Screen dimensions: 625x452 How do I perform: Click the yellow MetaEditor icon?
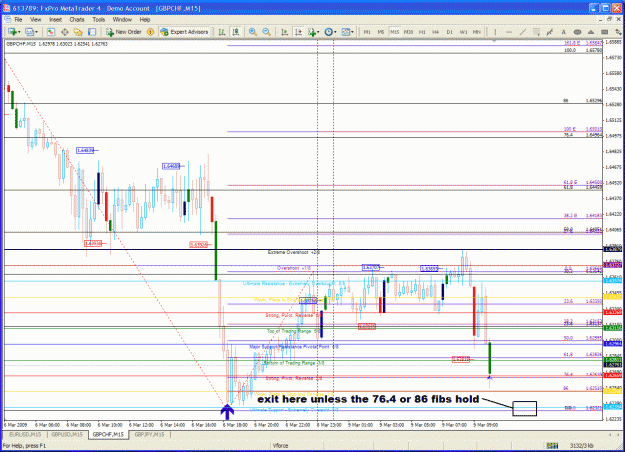pyautogui.click(x=151, y=32)
